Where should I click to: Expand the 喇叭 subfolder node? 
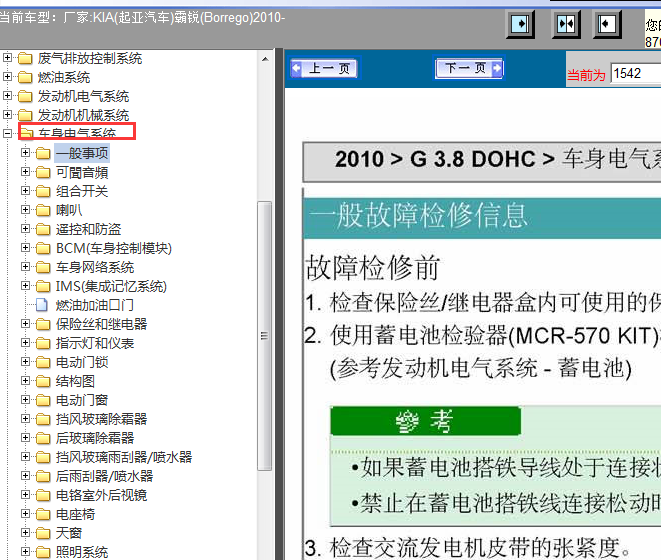coord(26,210)
